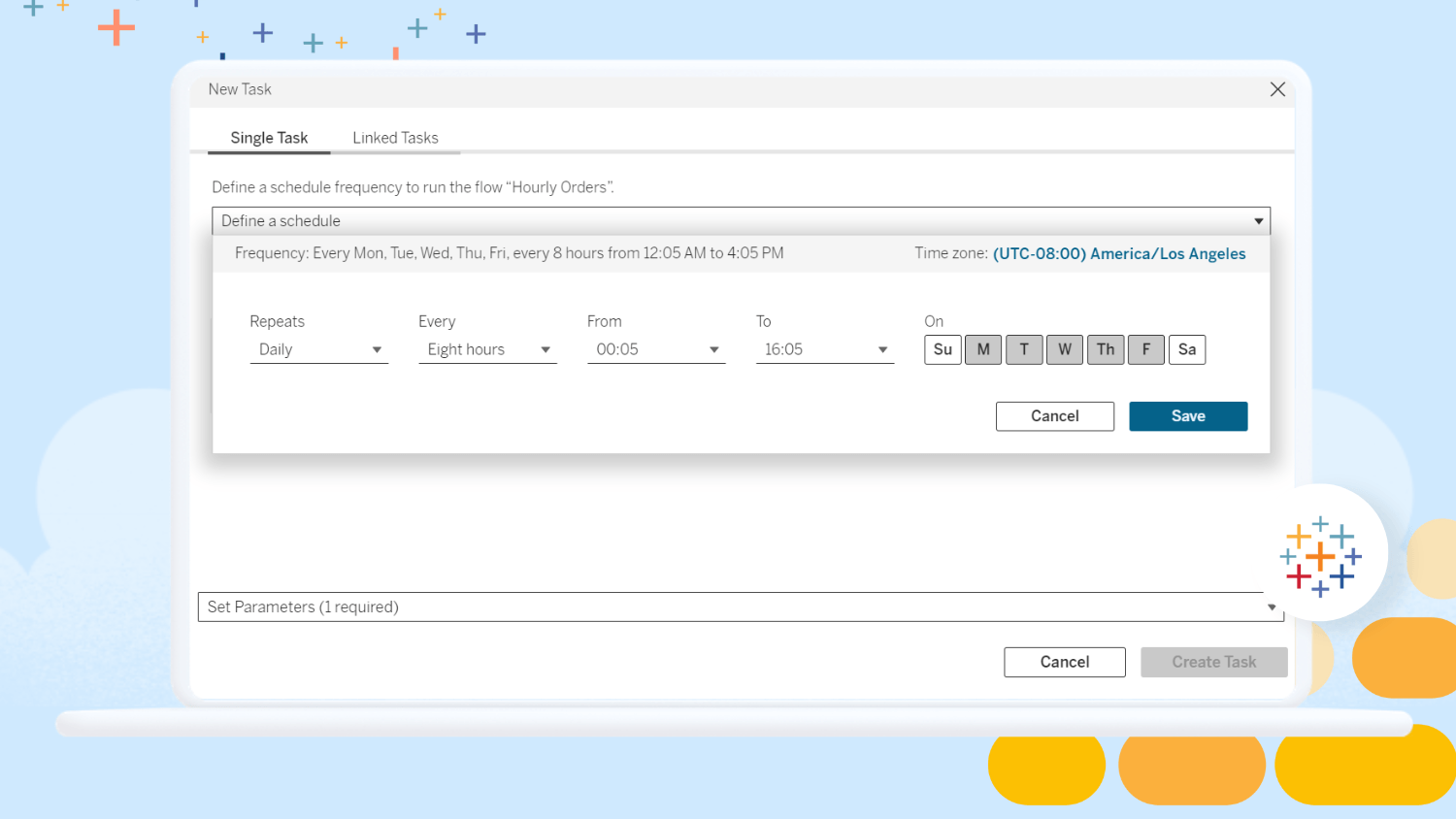The image size is (1456, 819).
Task: Toggle Monday day button off
Action: pyautogui.click(x=983, y=349)
